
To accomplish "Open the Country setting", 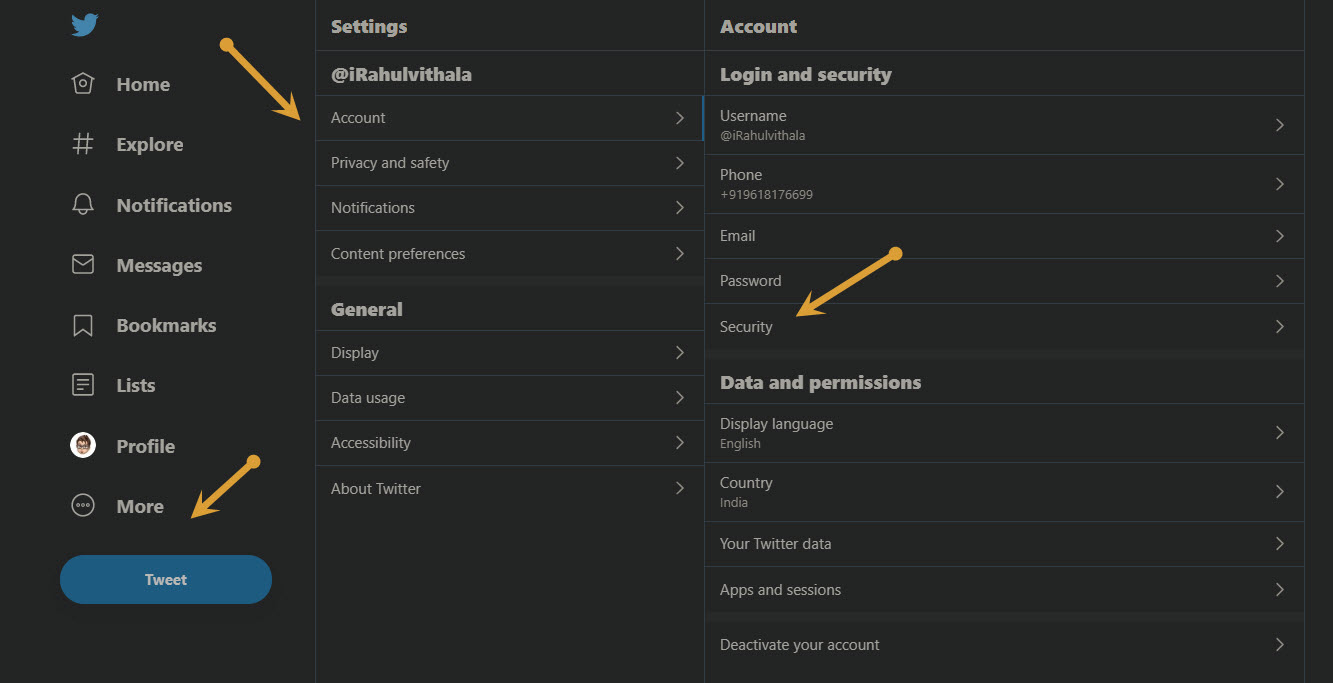I will click(1004, 492).
